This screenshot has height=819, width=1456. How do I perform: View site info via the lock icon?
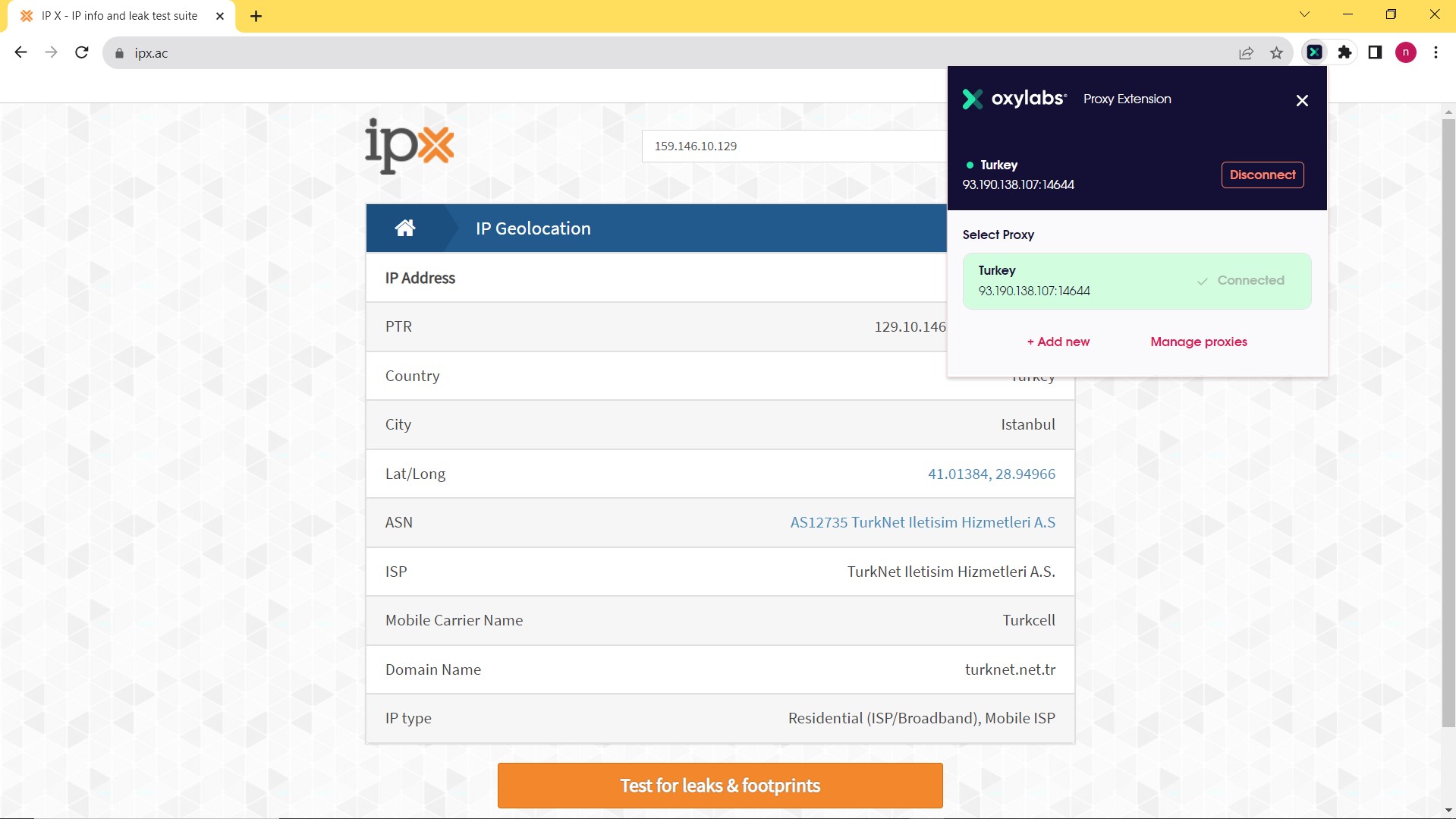coord(119,53)
